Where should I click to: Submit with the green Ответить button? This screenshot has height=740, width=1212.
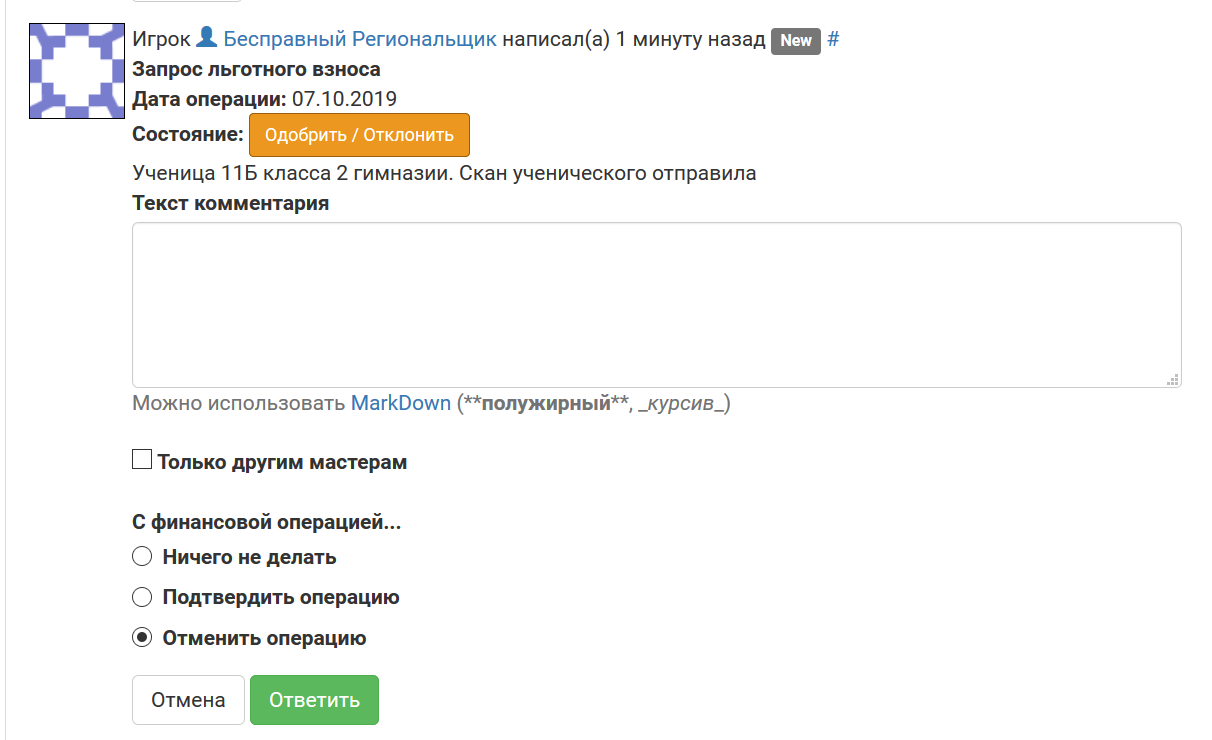click(314, 700)
